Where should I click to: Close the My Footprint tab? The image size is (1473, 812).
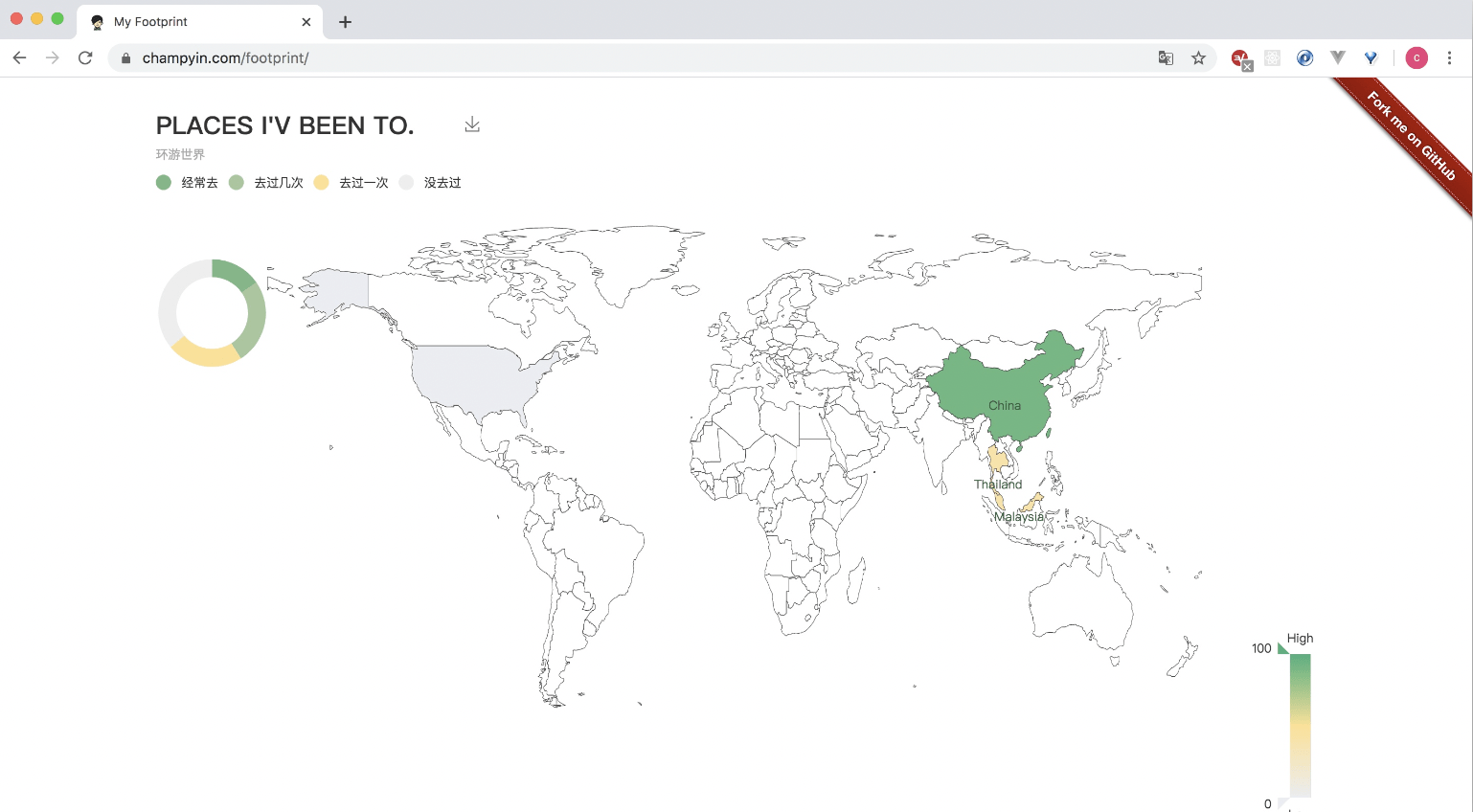coord(306,22)
